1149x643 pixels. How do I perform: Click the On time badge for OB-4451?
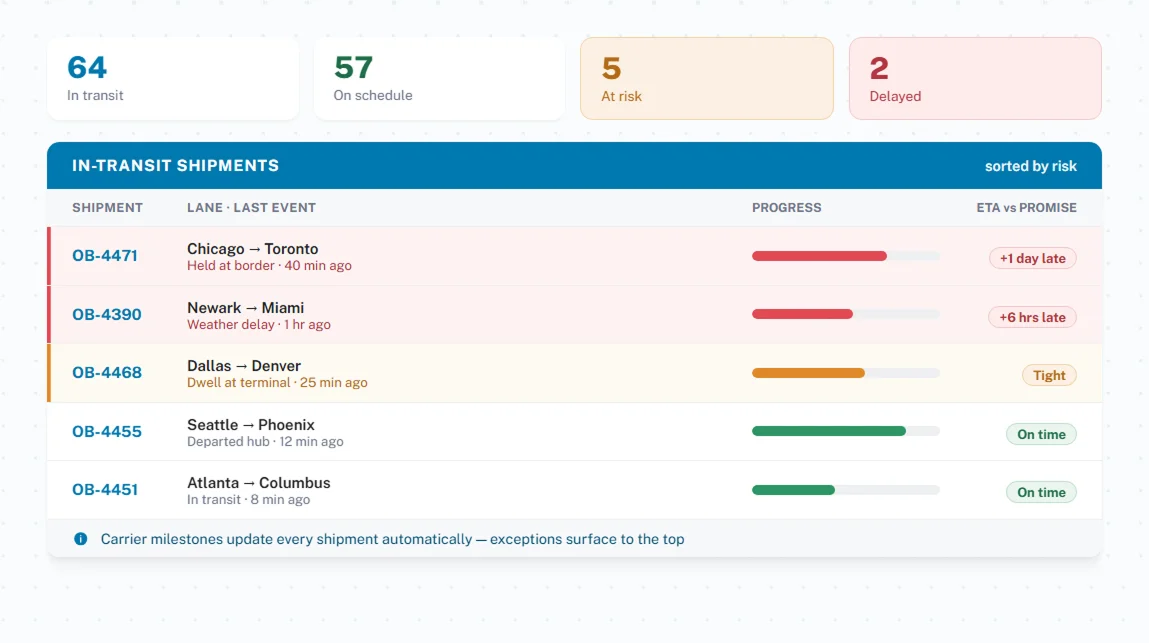tap(1041, 492)
